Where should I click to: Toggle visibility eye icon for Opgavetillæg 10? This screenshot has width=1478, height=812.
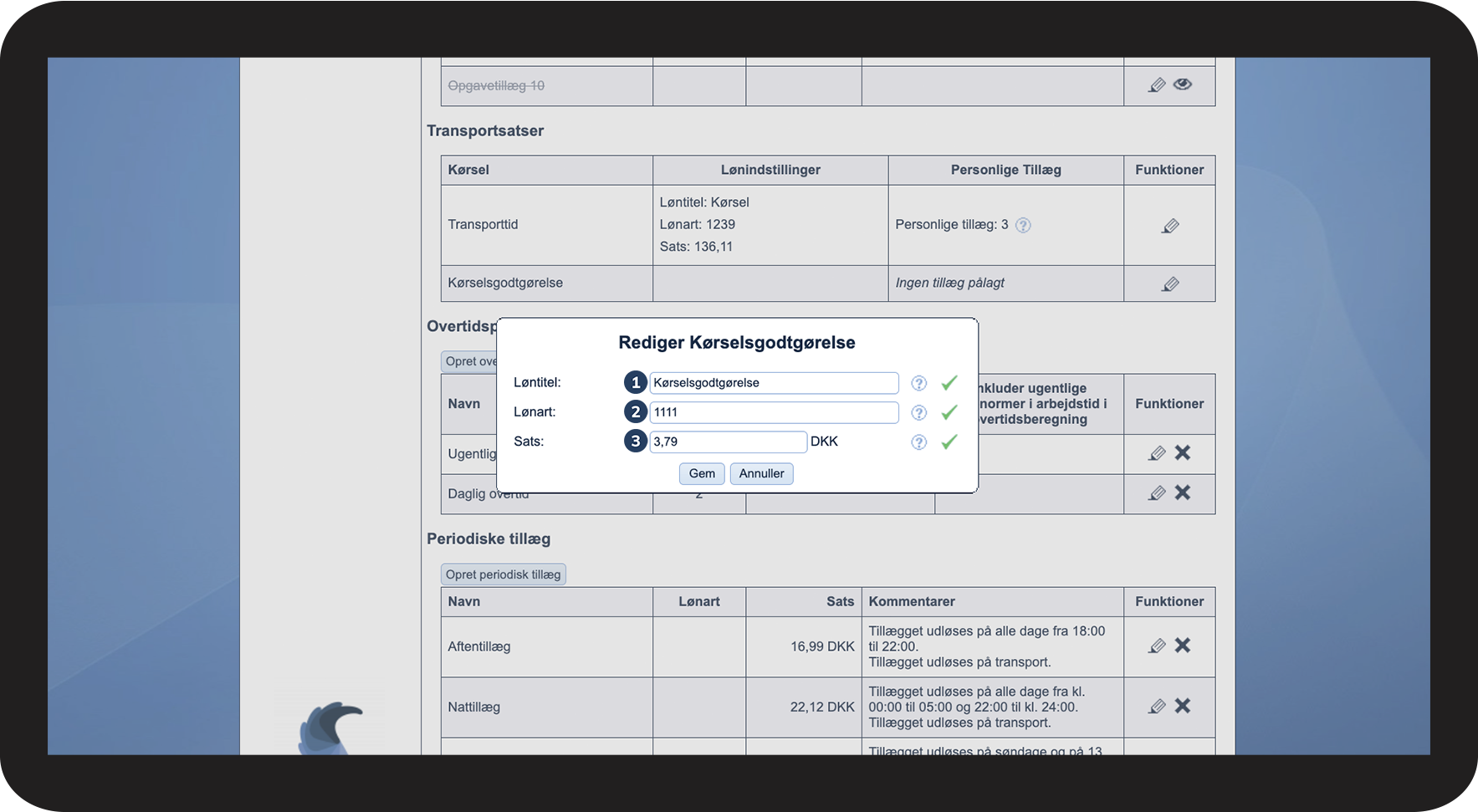point(1182,84)
